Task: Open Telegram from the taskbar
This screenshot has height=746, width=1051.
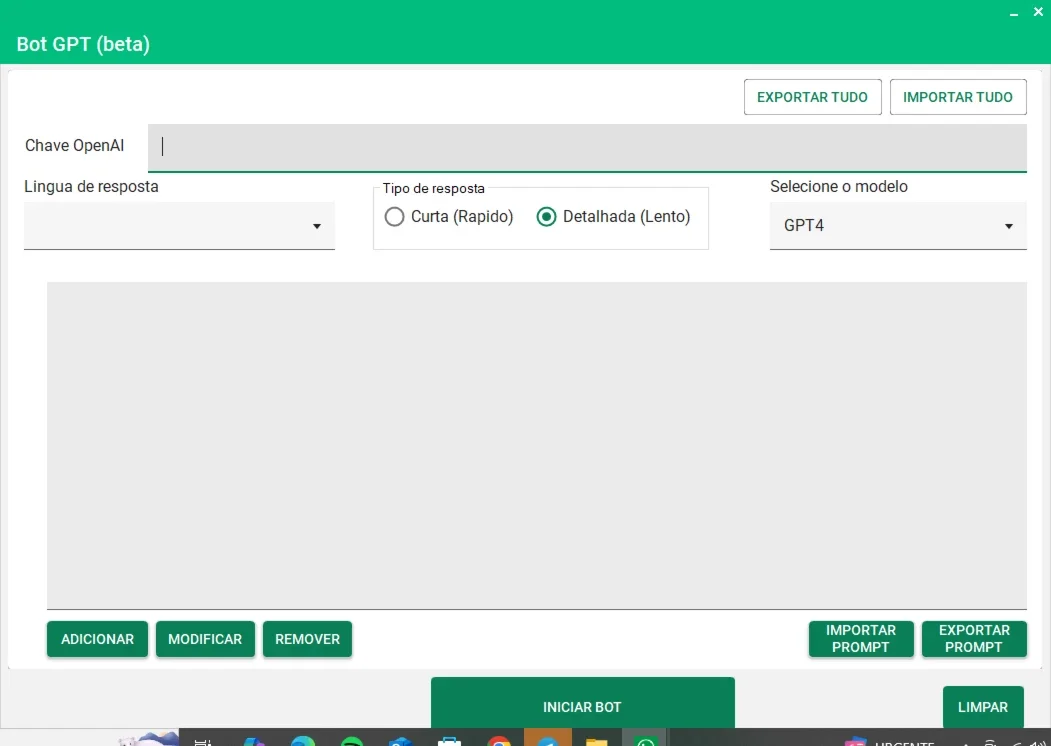Action: point(548,739)
